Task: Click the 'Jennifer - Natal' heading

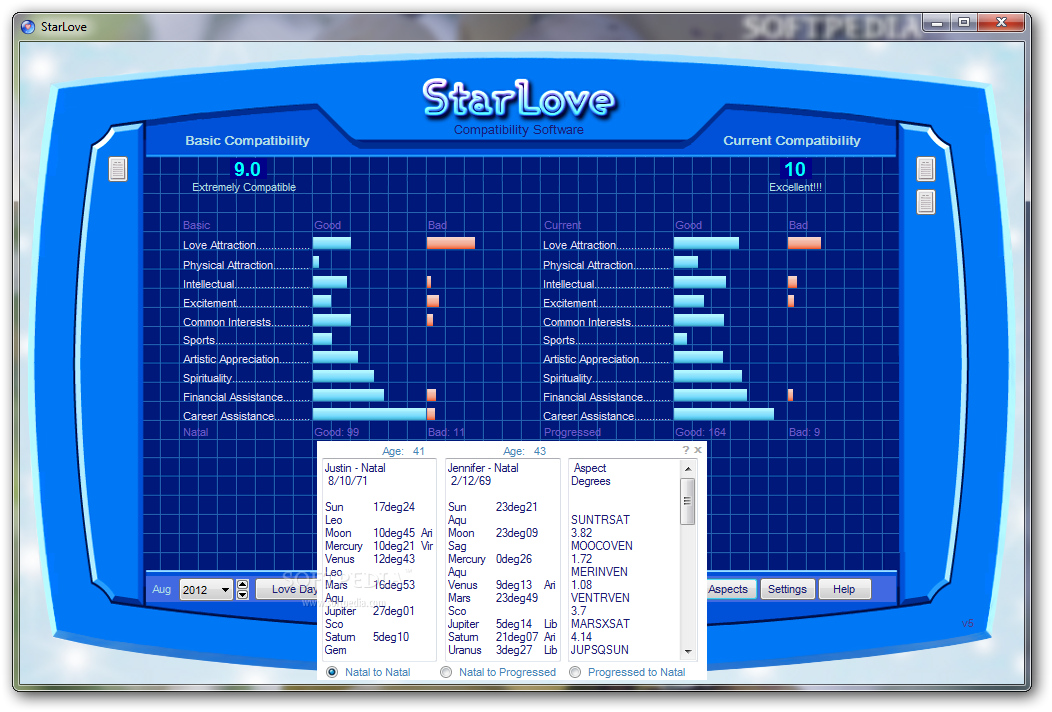Action: 483,468
